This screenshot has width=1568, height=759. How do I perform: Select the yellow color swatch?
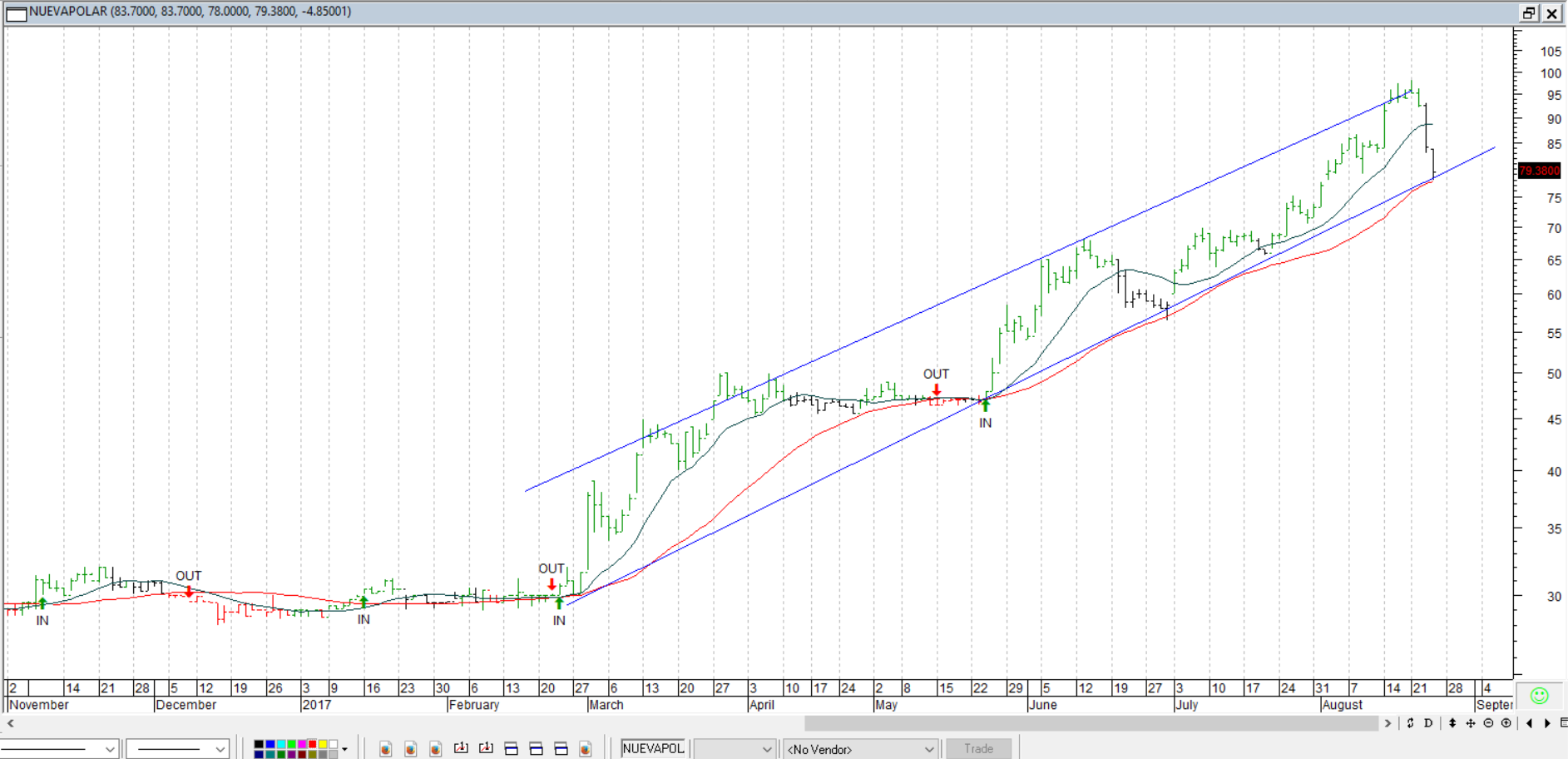click(323, 744)
